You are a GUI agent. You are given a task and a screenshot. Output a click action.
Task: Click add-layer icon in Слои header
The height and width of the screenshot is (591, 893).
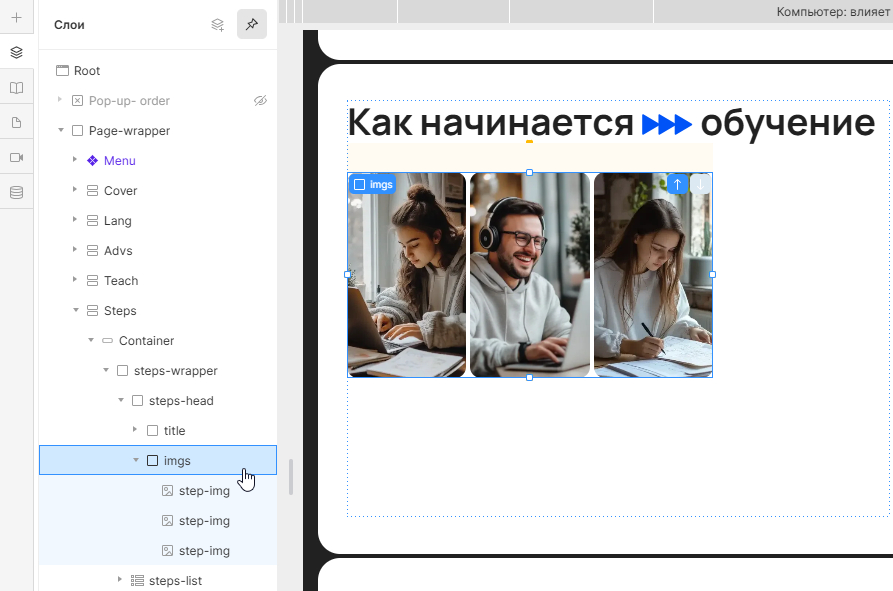click(217, 25)
